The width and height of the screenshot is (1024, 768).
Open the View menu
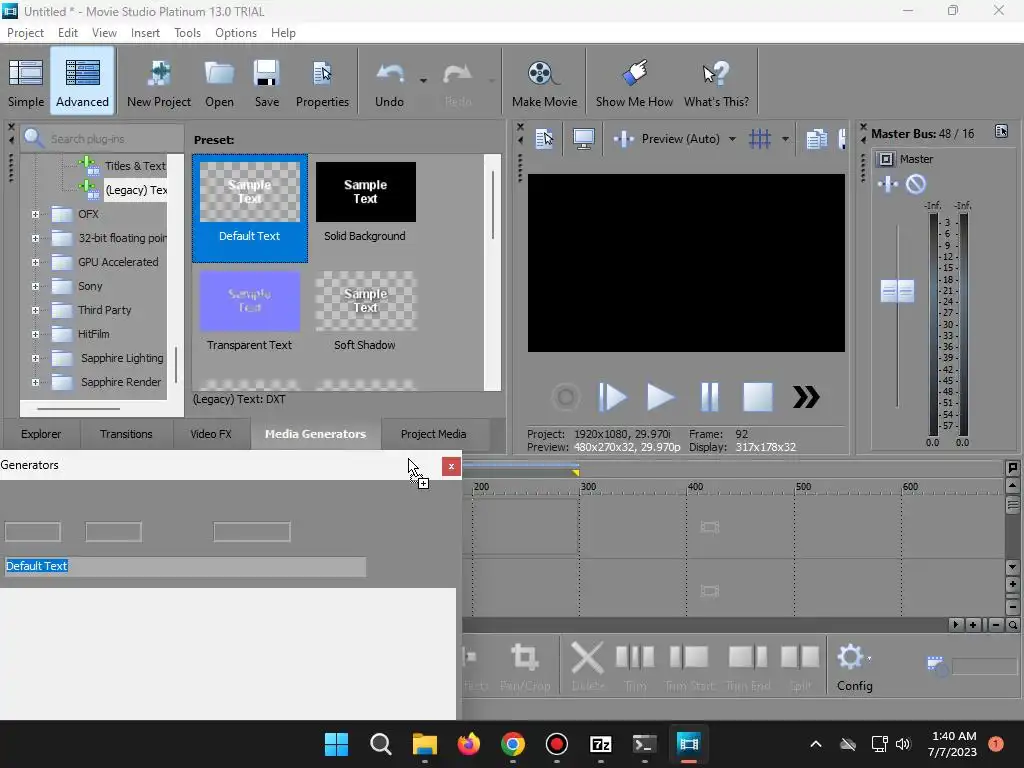point(104,33)
